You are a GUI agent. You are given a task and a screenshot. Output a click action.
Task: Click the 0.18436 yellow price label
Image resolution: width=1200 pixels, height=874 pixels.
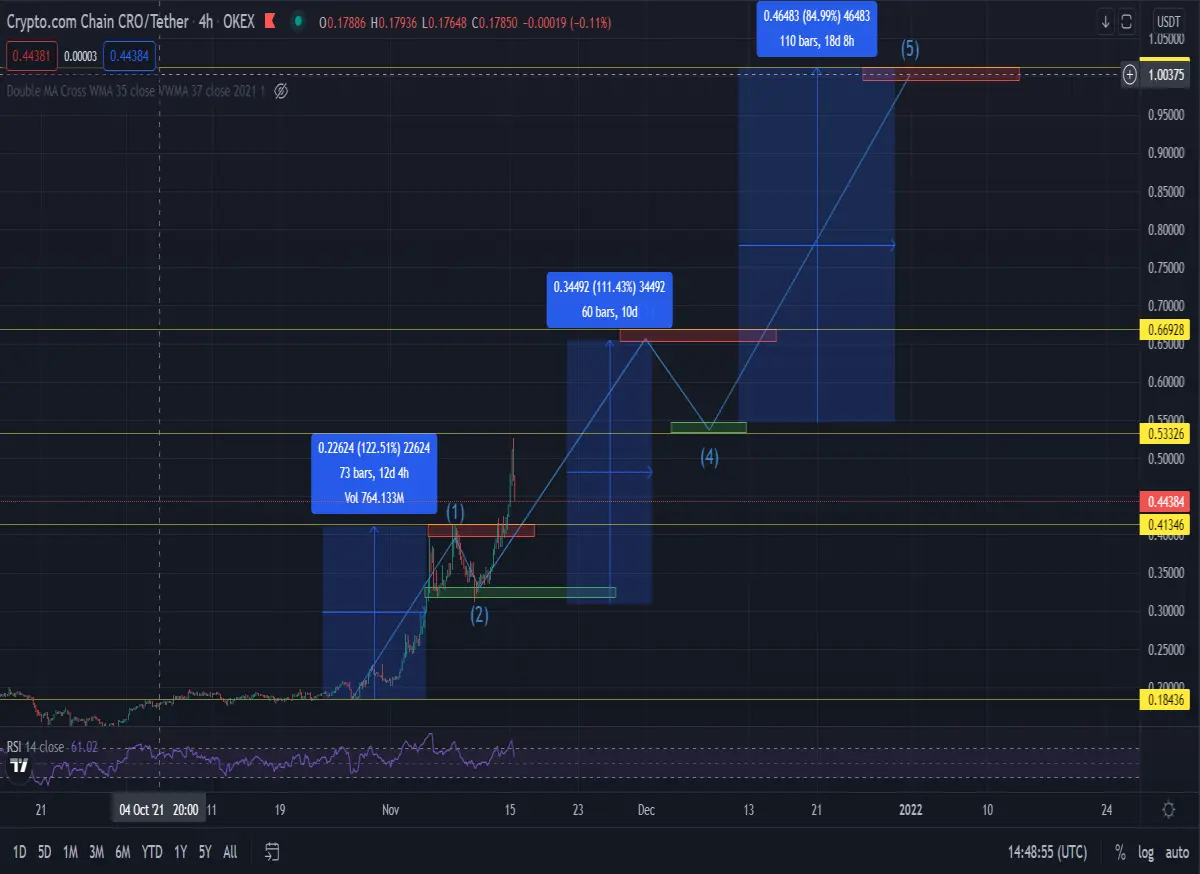click(1166, 700)
